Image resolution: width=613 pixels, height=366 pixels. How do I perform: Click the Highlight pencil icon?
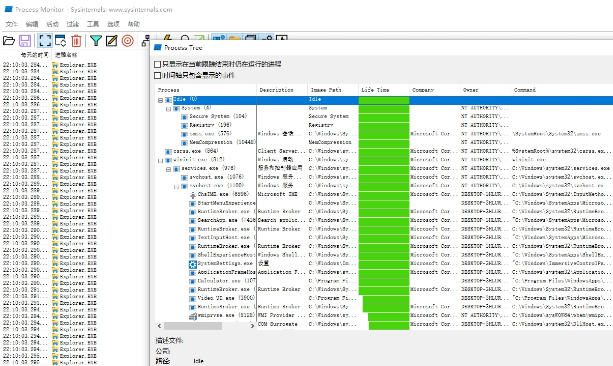112,41
